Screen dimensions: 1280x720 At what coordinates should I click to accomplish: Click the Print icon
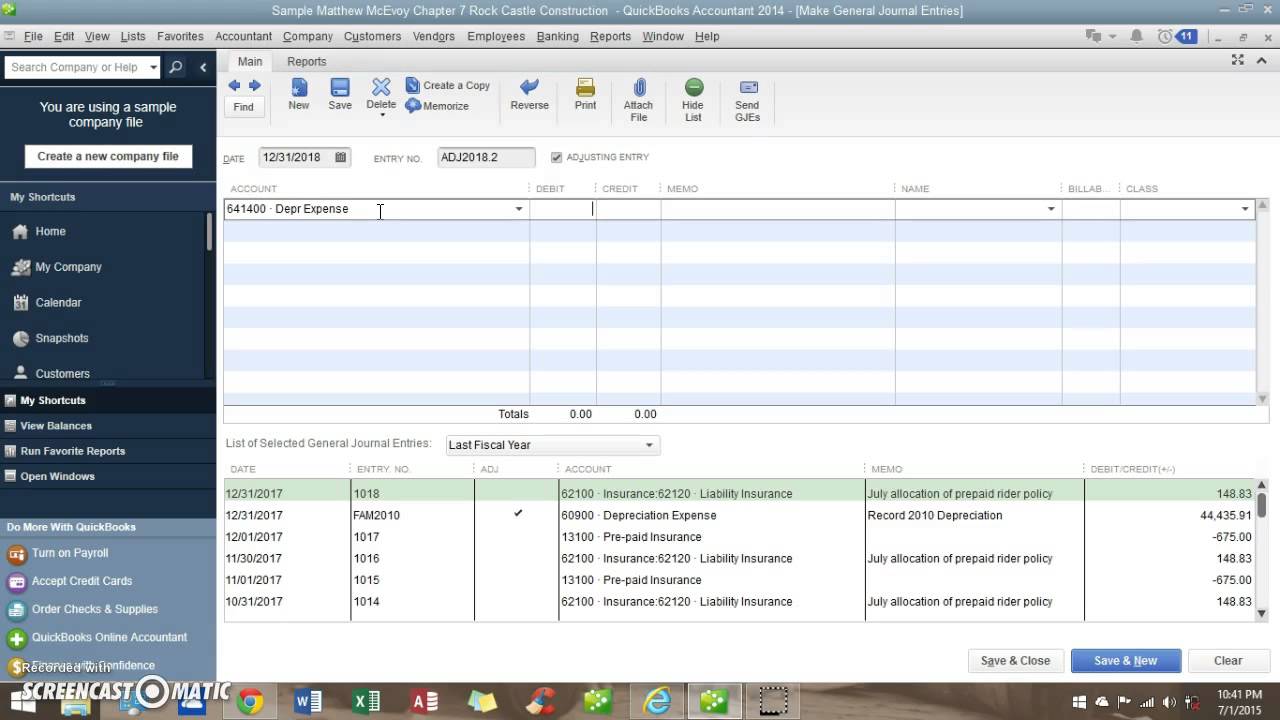[x=586, y=88]
